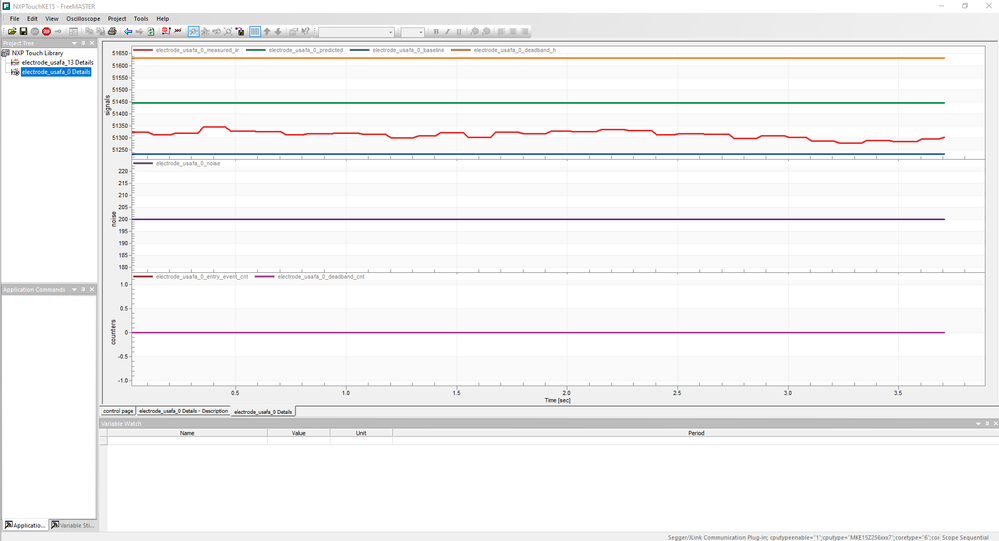Open the Help menu
This screenshot has height=541, width=999.
click(162, 18)
